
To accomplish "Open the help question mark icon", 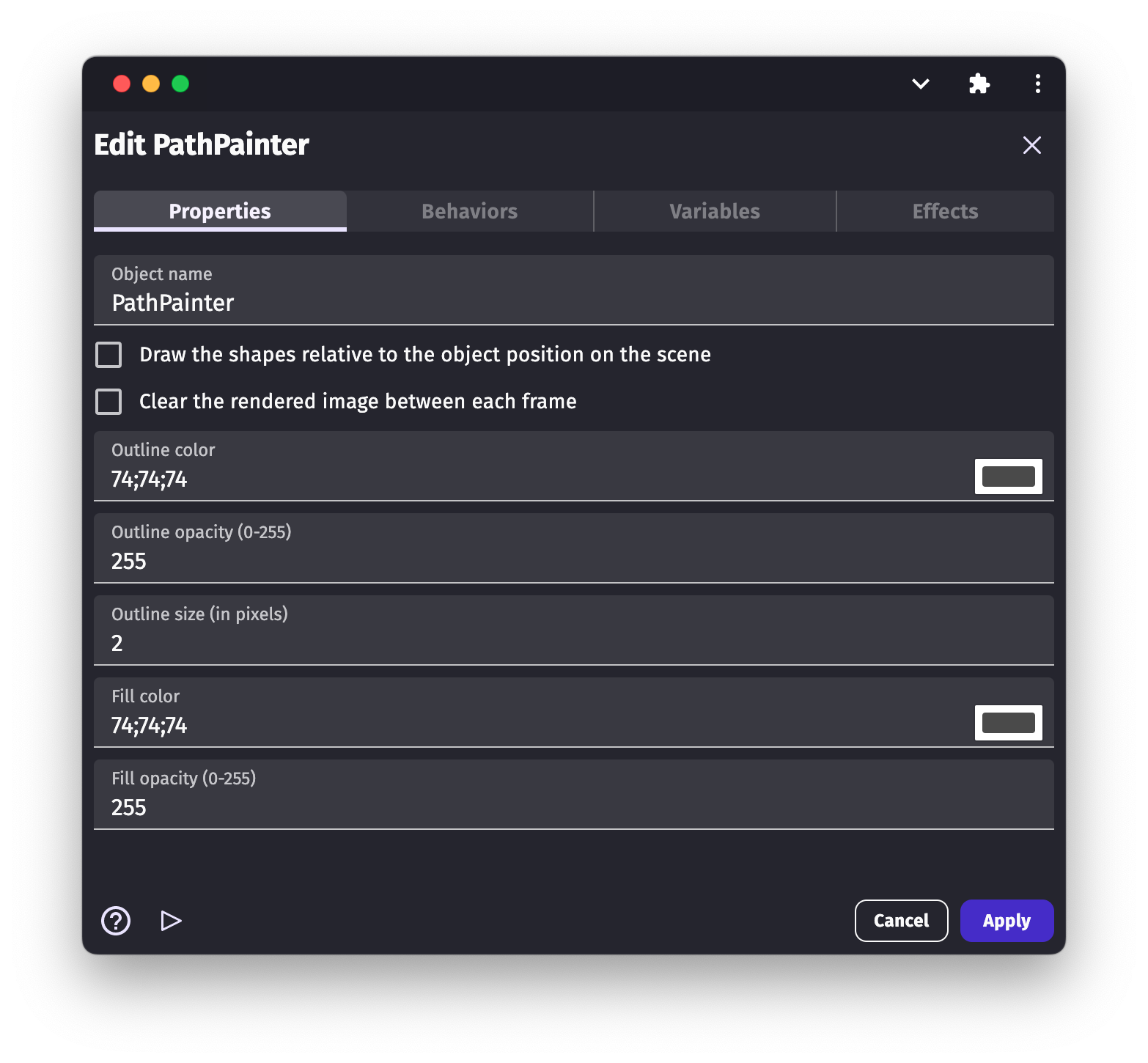I will 116,921.
